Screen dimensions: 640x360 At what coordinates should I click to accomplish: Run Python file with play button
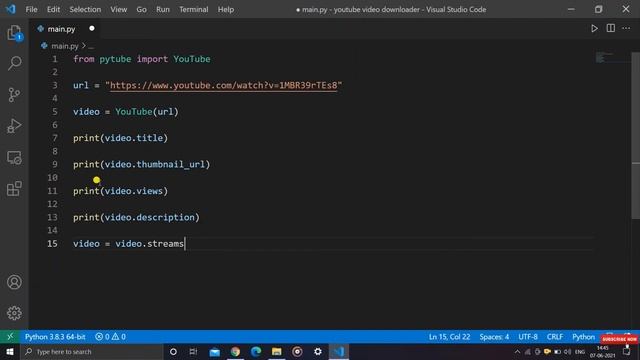tap(594, 29)
